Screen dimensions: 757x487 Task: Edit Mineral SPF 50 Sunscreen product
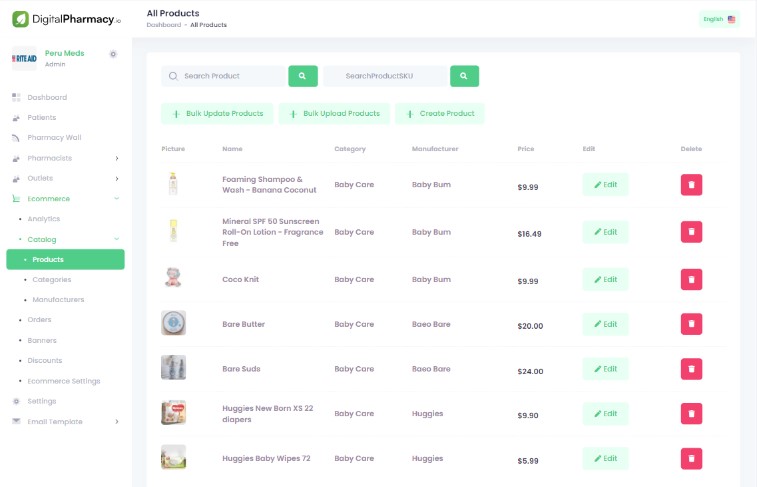pos(605,232)
